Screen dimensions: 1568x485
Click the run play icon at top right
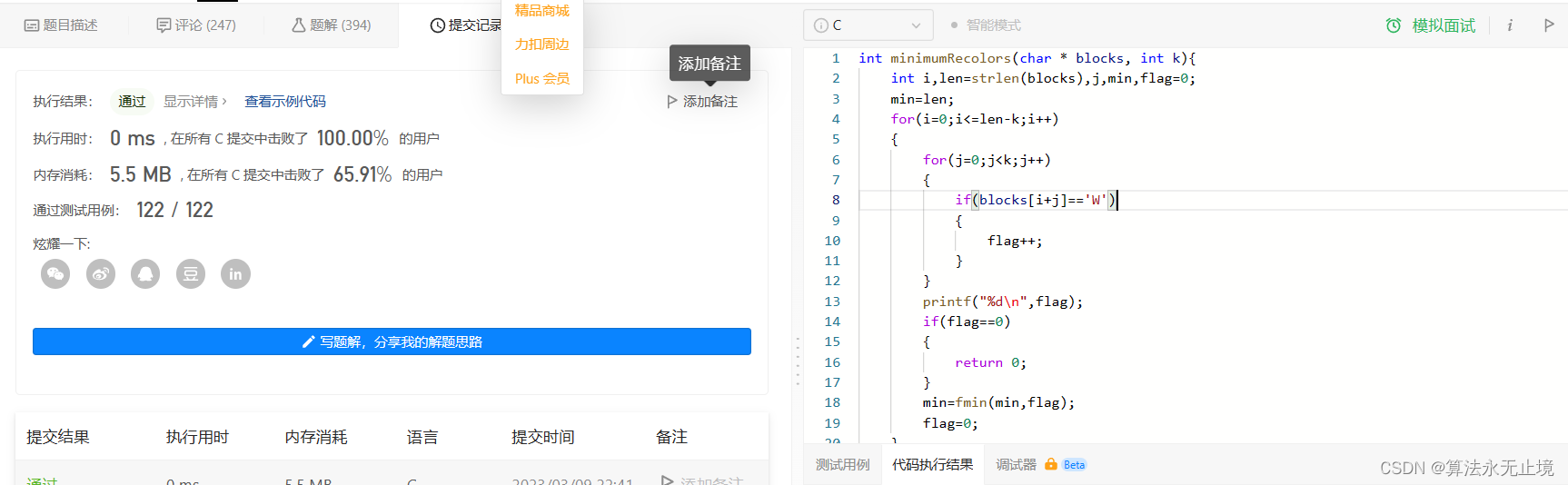coord(1549,25)
